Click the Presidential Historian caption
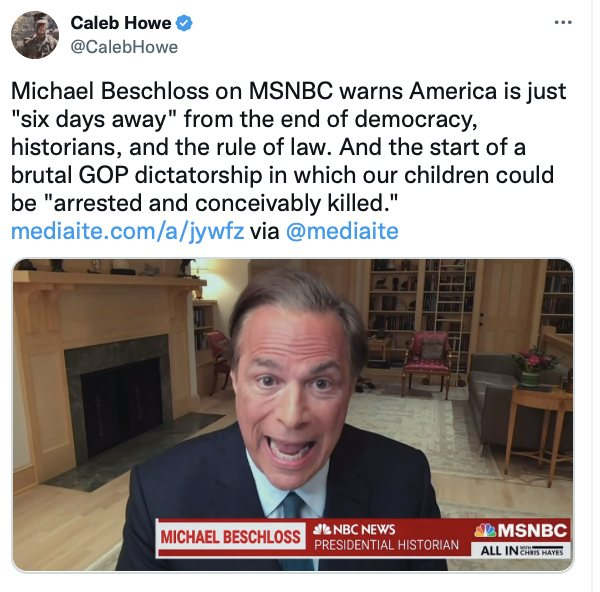Screen dimensions: 600x592 click(x=386, y=545)
